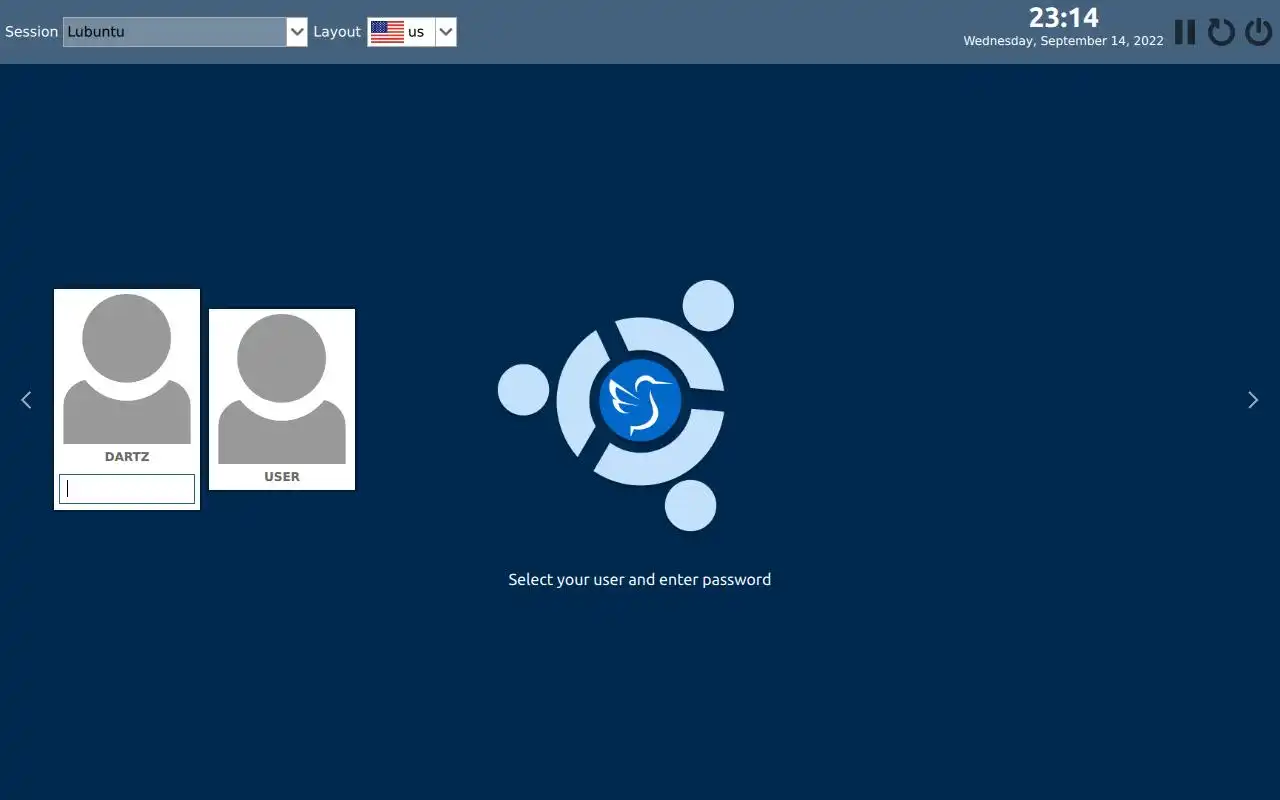Click the Layout label
The height and width of the screenshot is (800, 1280).
click(337, 32)
